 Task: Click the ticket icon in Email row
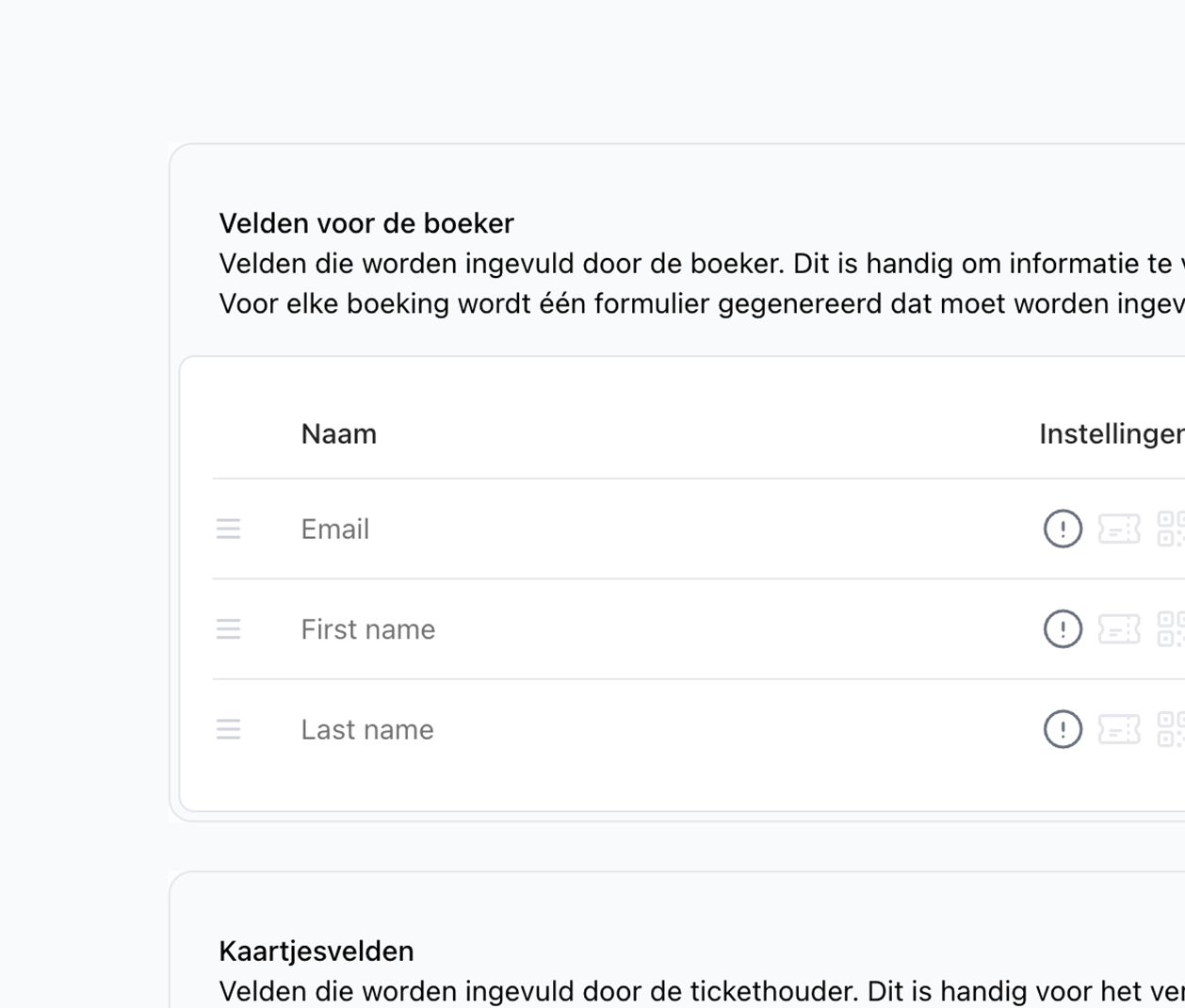[x=1119, y=528]
